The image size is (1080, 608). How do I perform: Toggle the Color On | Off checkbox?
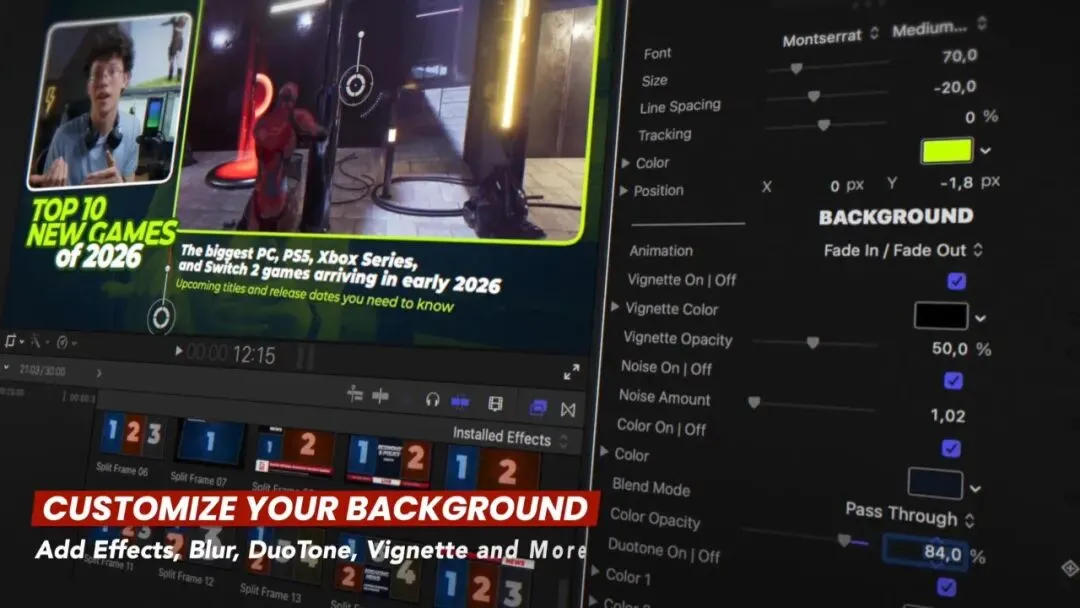click(951, 449)
